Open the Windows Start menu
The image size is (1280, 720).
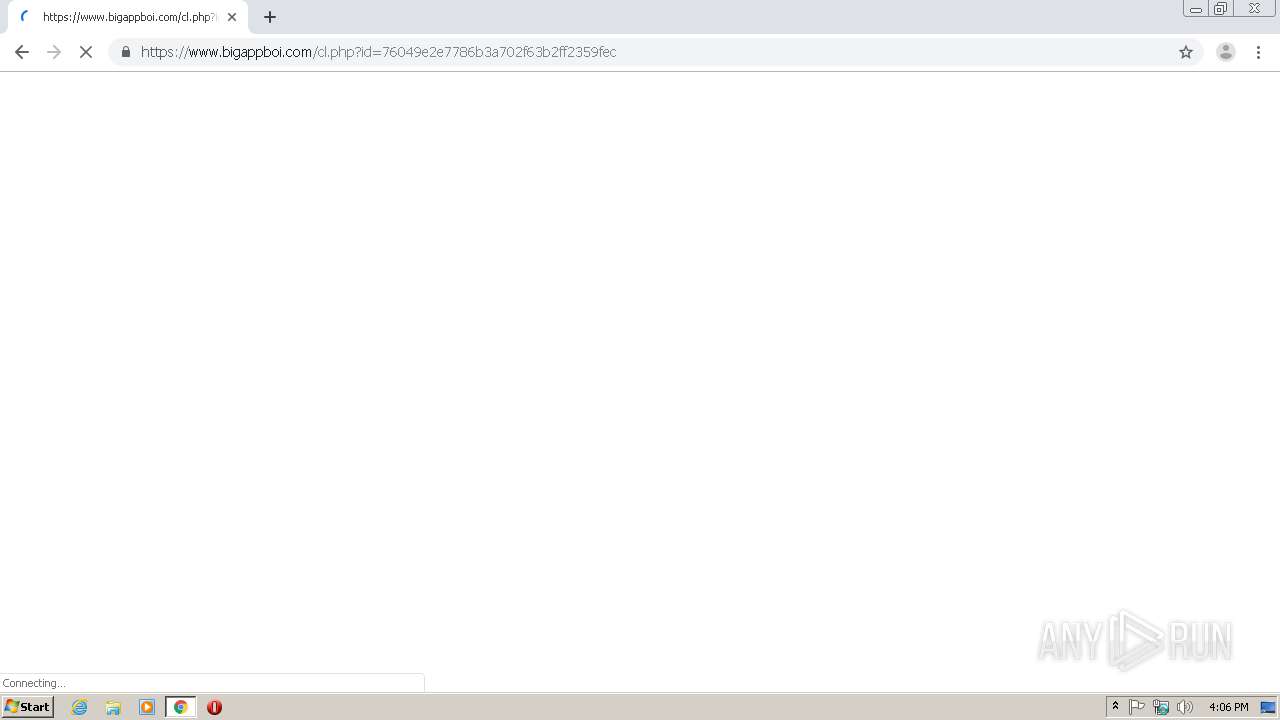28,707
